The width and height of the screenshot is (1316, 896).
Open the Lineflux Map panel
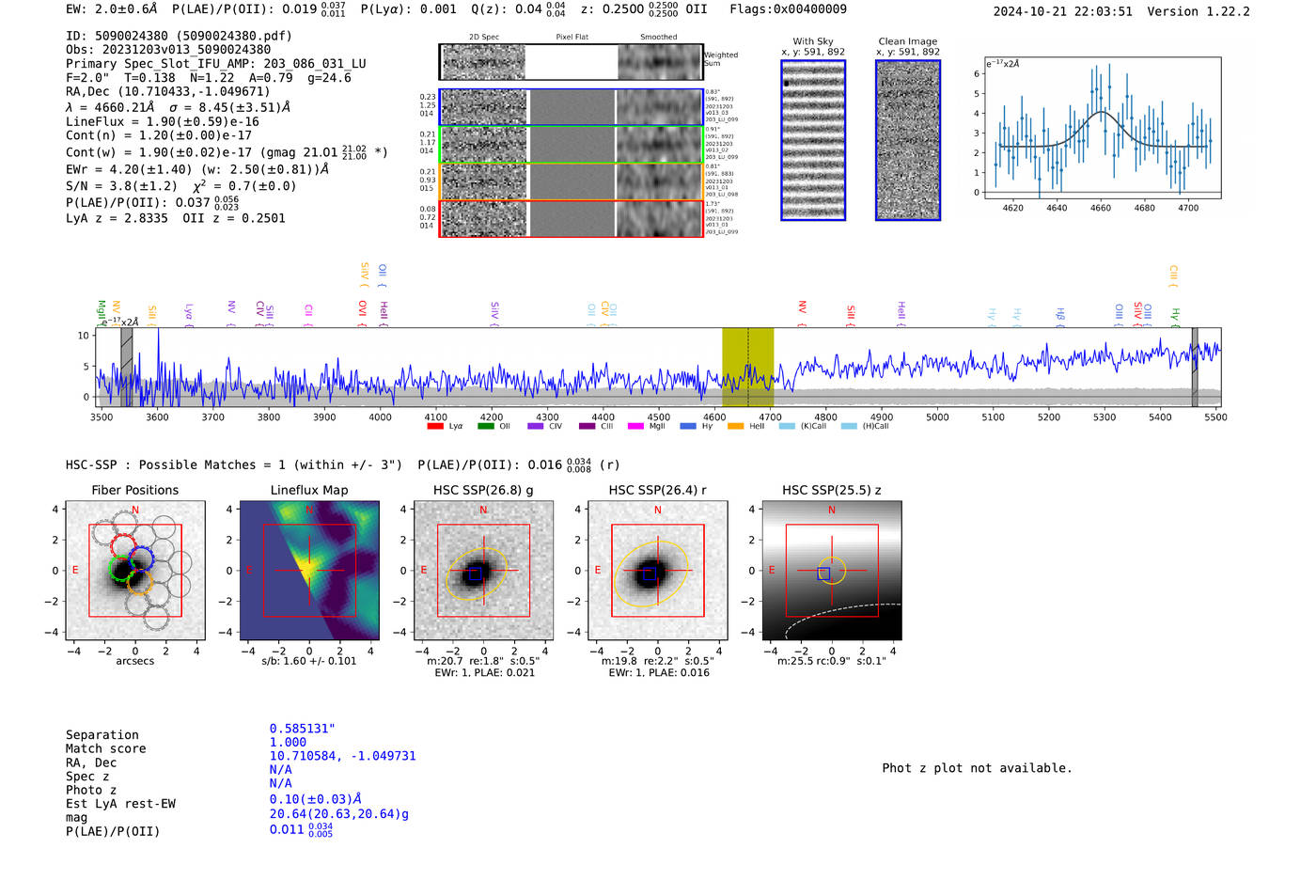[x=309, y=571]
